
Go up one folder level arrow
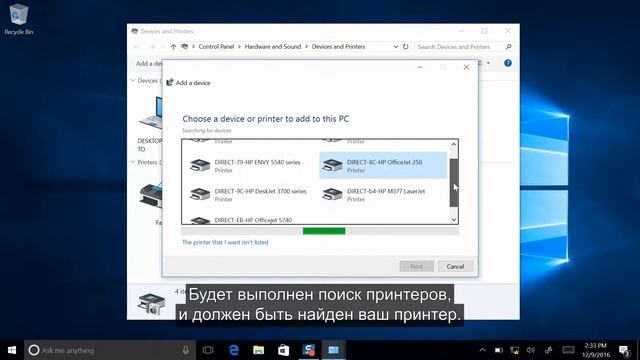pos(173,47)
